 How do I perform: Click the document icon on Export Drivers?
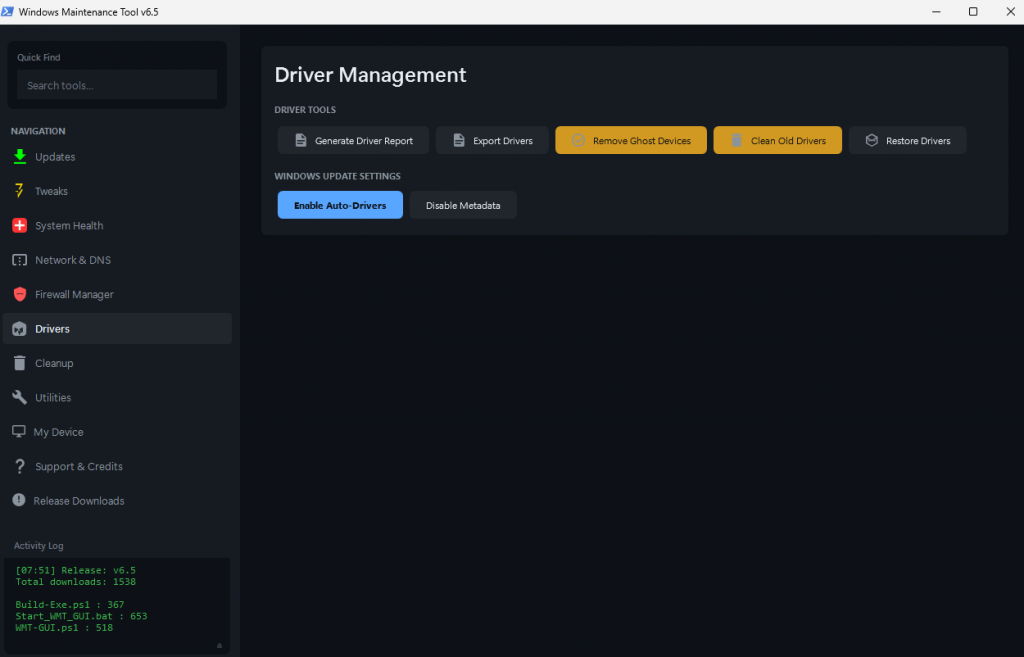[459, 140]
